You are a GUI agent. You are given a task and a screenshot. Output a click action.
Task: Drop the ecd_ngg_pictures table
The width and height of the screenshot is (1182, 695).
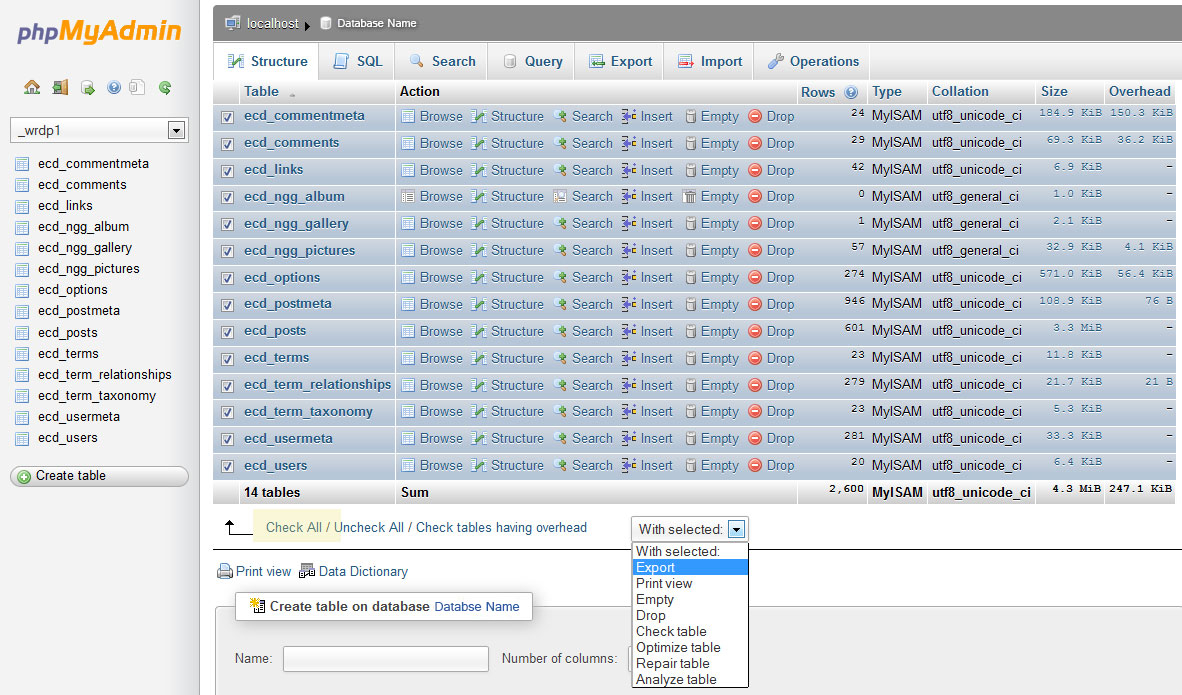[x=771, y=250]
